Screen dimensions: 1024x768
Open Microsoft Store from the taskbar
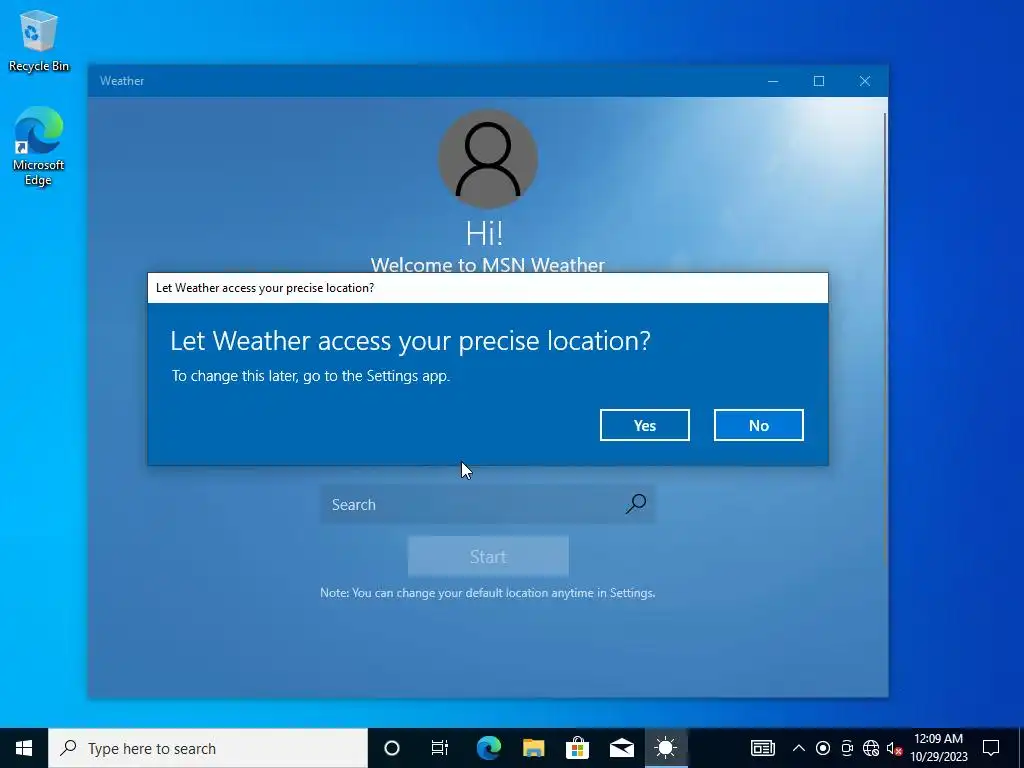(577, 748)
